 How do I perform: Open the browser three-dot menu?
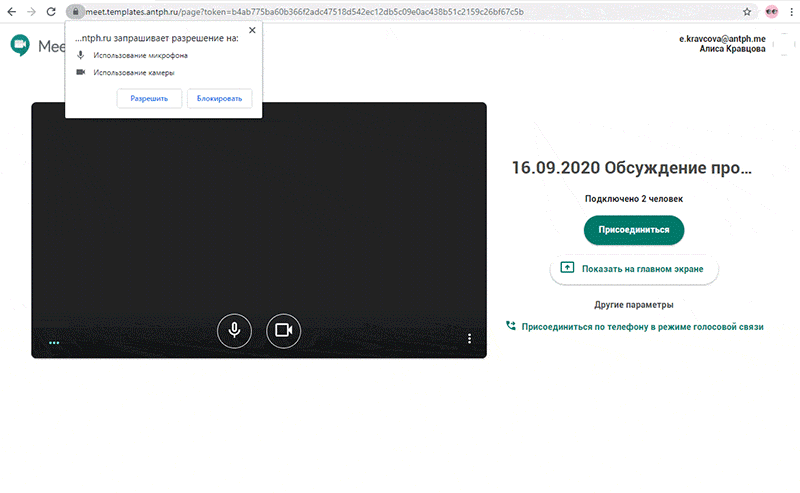click(x=791, y=12)
